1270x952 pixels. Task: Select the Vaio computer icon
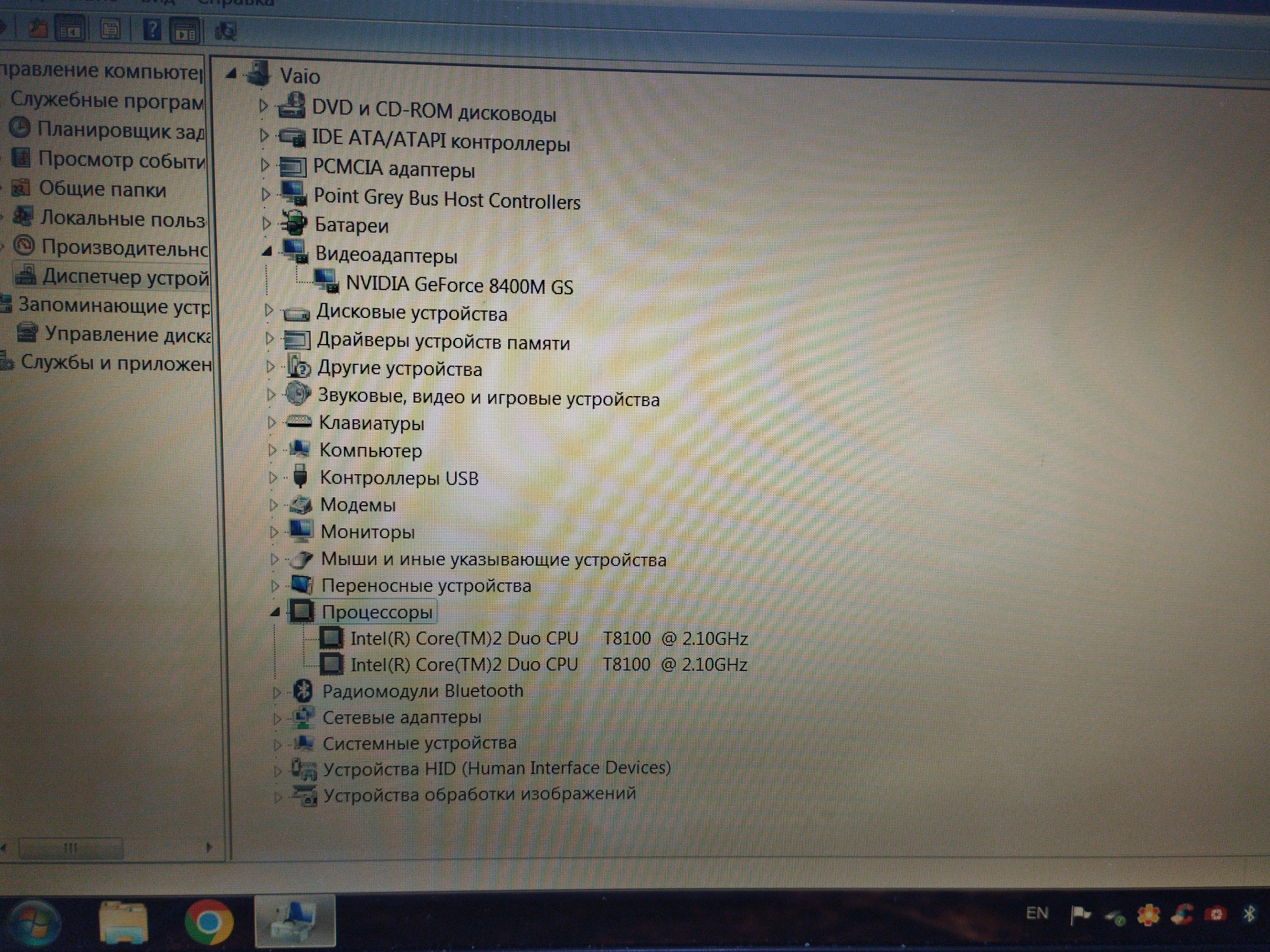click(x=259, y=74)
